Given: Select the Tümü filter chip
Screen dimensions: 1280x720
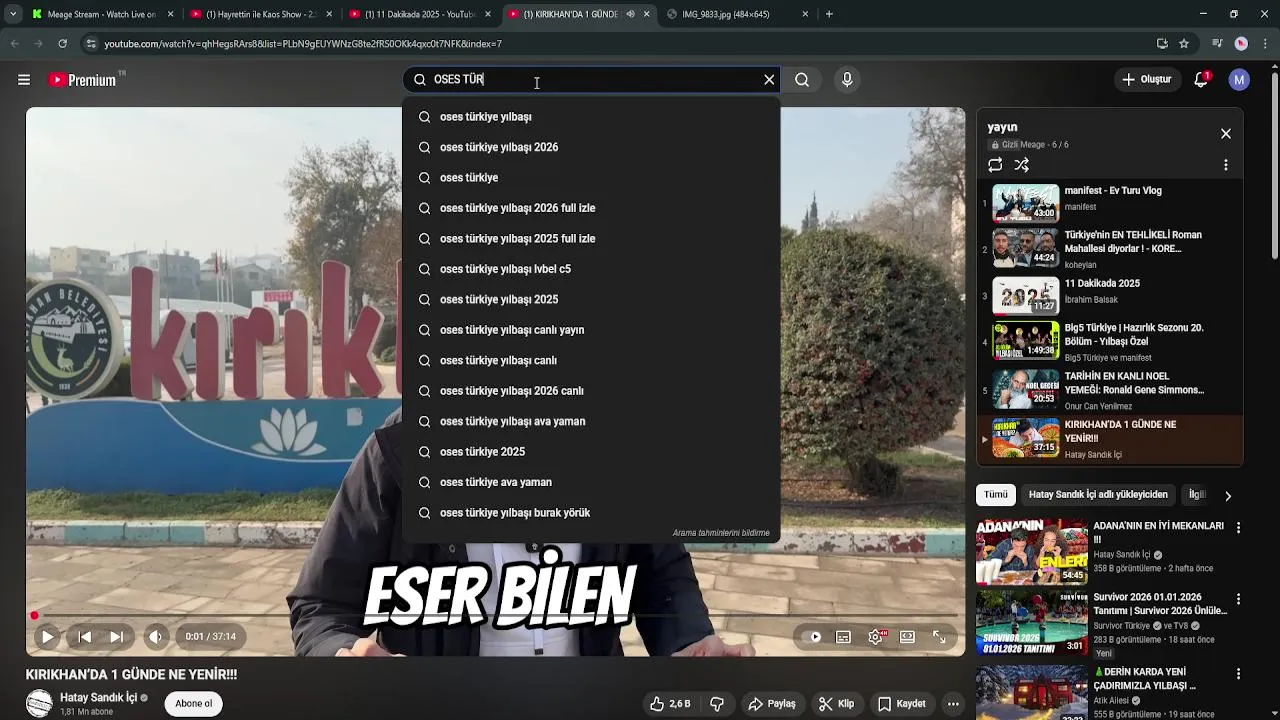Looking at the screenshot, I should pyautogui.click(x=996, y=495).
